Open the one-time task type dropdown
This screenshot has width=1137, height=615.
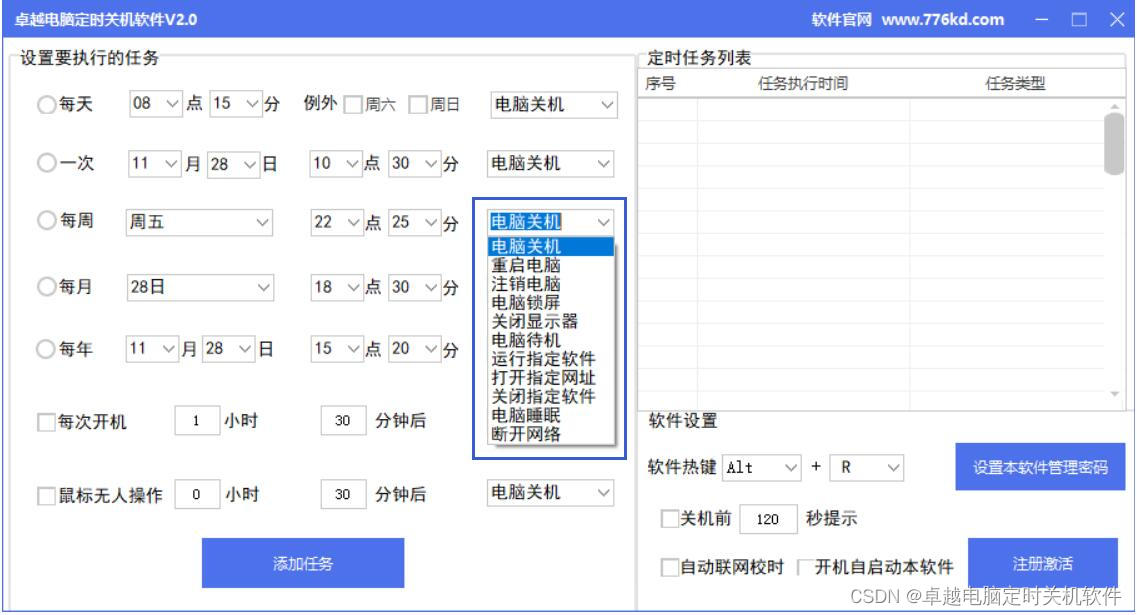(550, 163)
